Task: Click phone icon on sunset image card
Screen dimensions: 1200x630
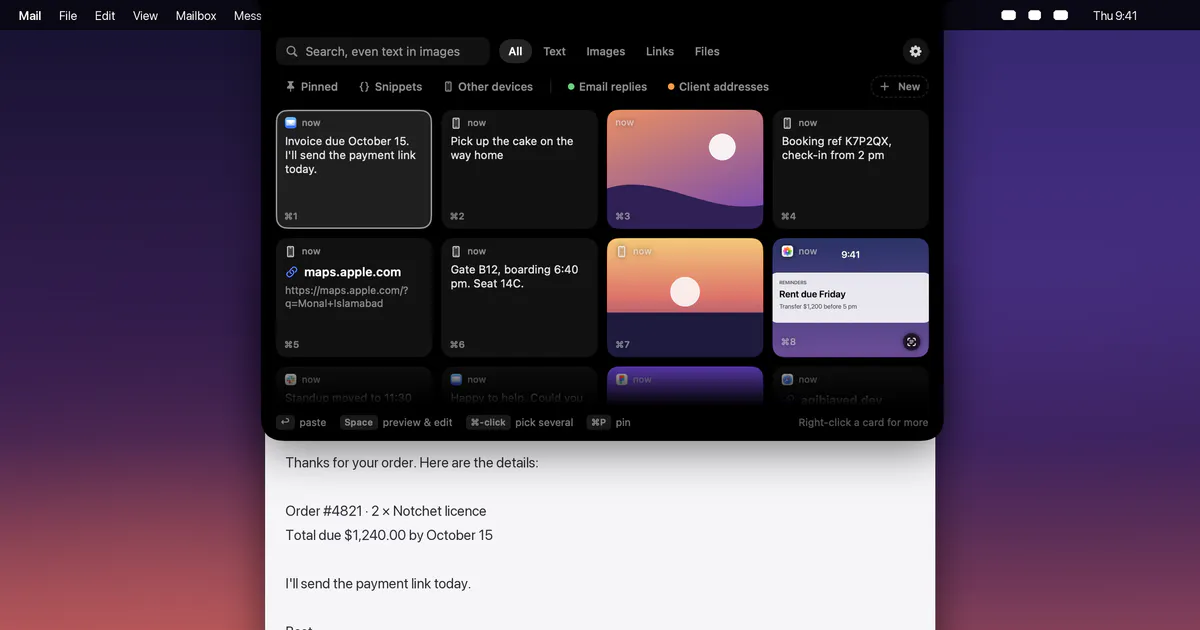Action: click(622, 251)
